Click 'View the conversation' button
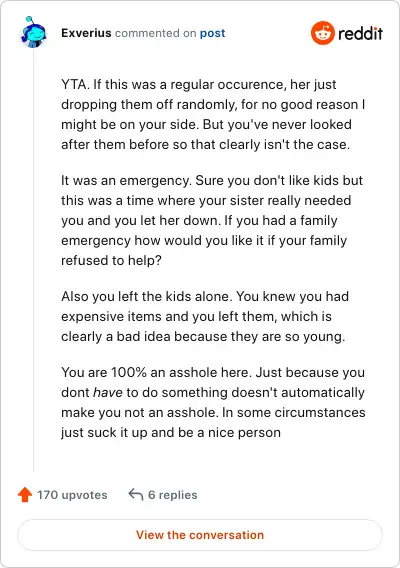The image size is (400, 568). pyautogui.click(x=200, y=535)
